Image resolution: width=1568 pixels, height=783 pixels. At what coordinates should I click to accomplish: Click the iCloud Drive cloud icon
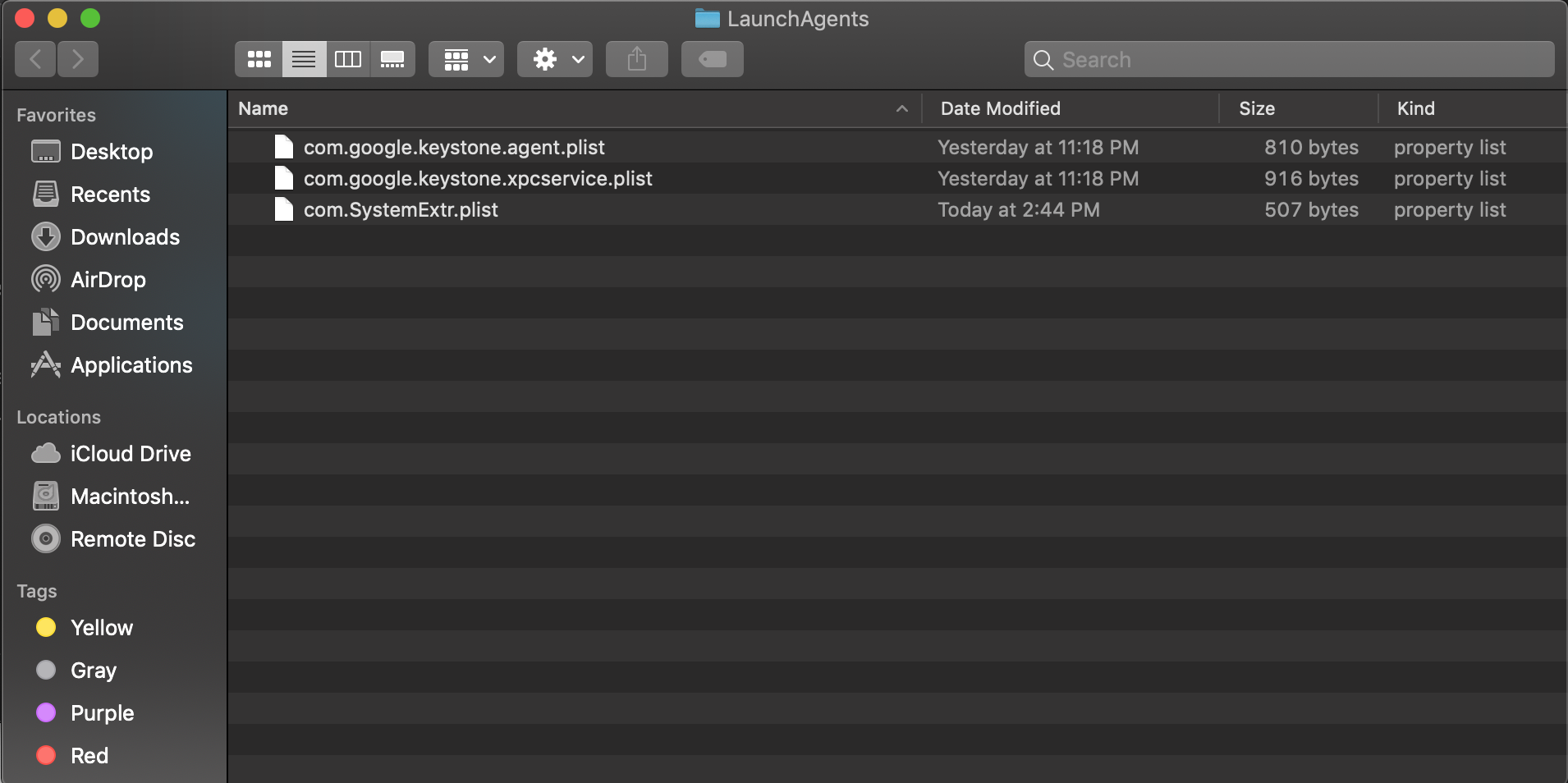click(46, 453)
